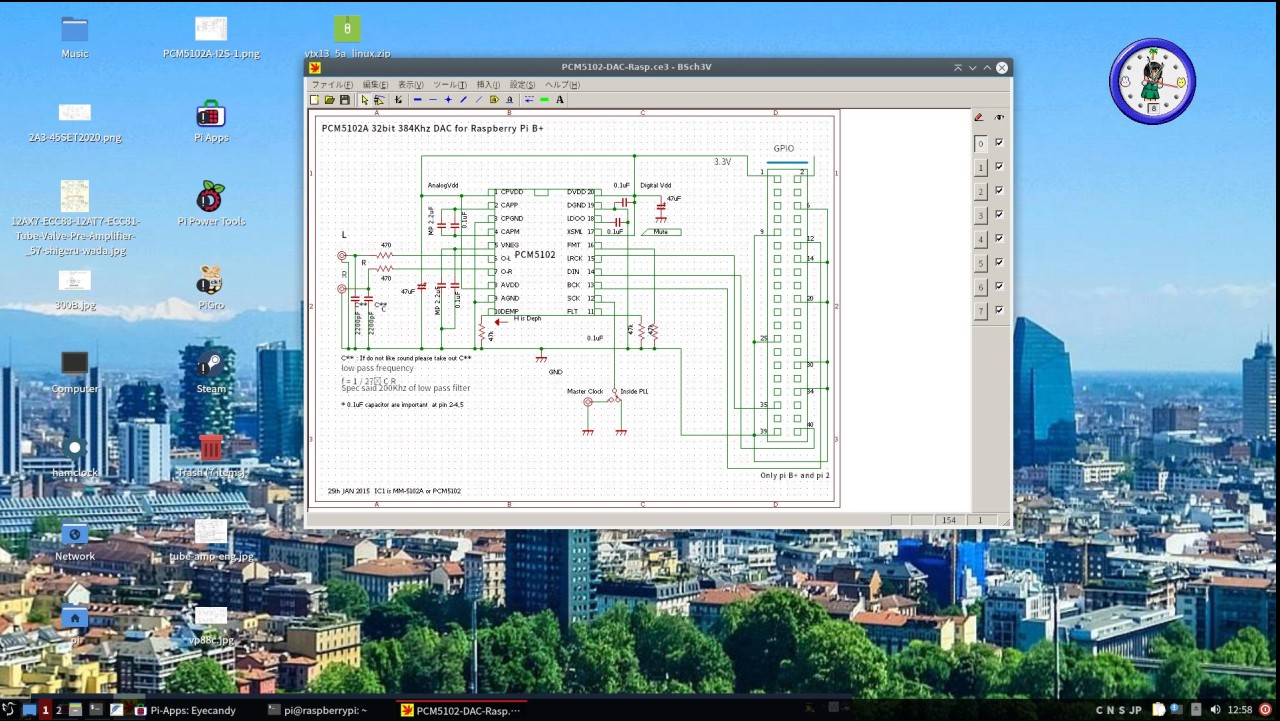Save the schematic with the floppy icon

(345, 100)
